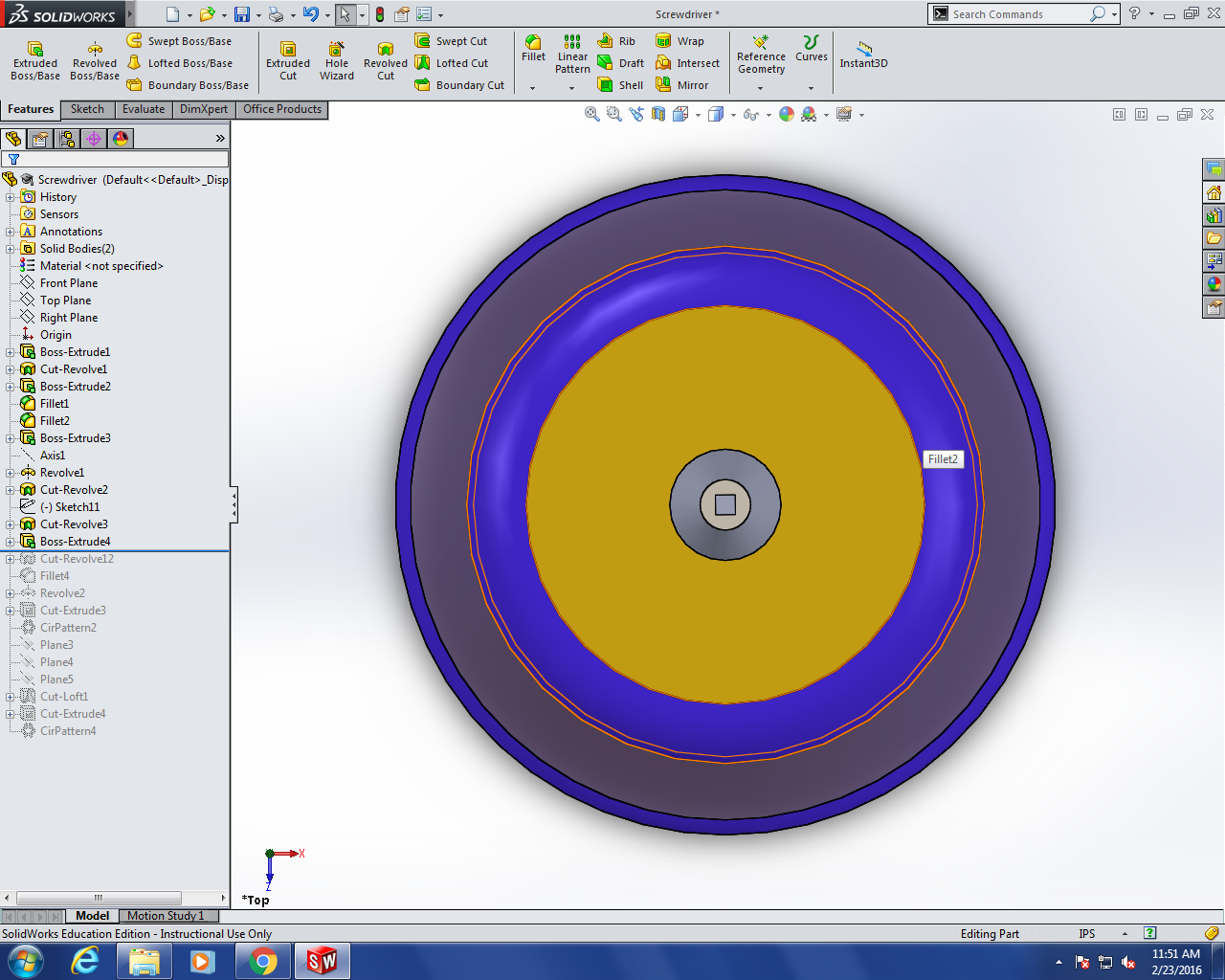Choose the Lofted Cut feature
The width and height of the screenshot is (1225, 980).
tap(452, 63)
